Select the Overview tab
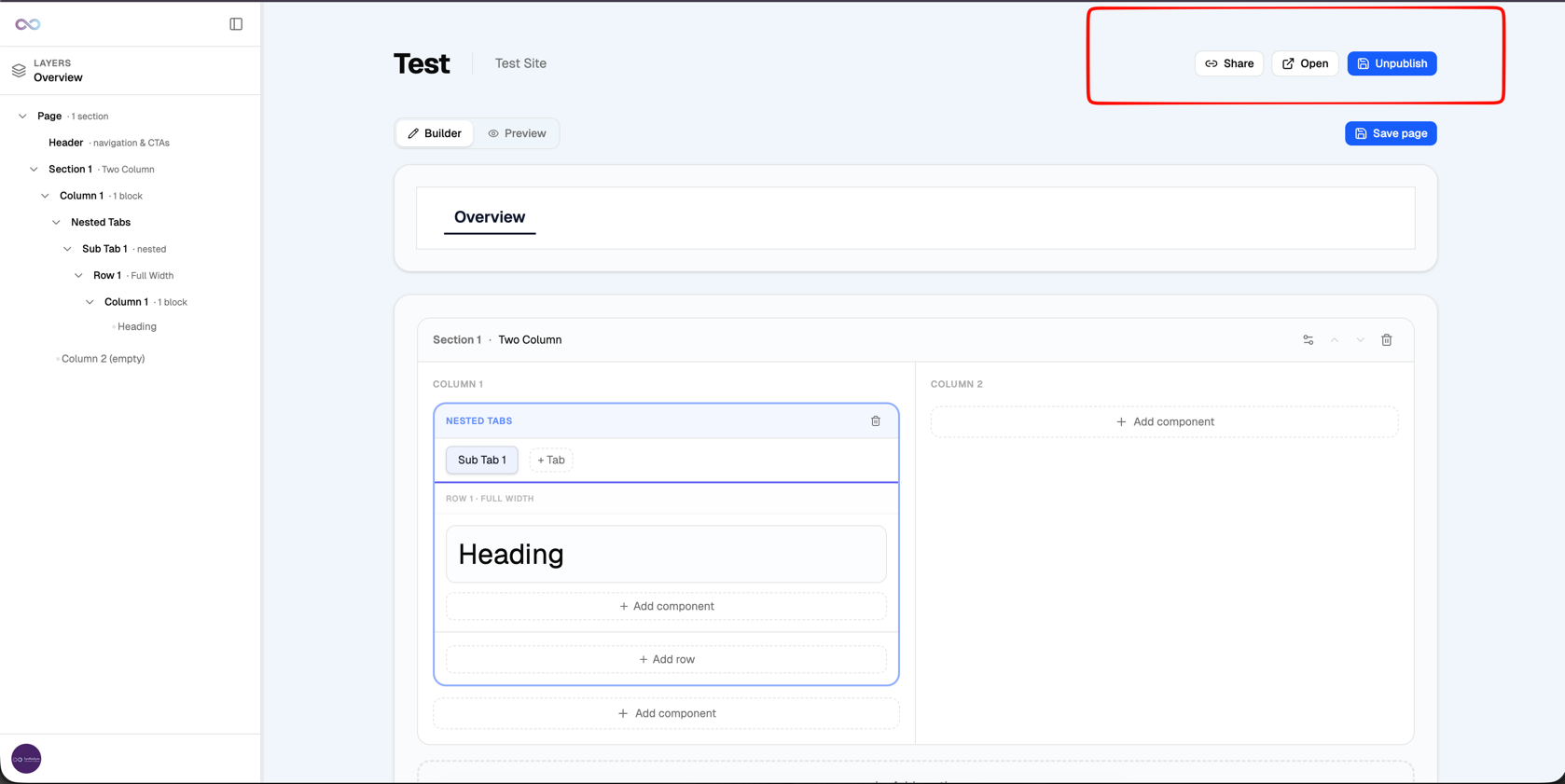 tap(490, 217)
